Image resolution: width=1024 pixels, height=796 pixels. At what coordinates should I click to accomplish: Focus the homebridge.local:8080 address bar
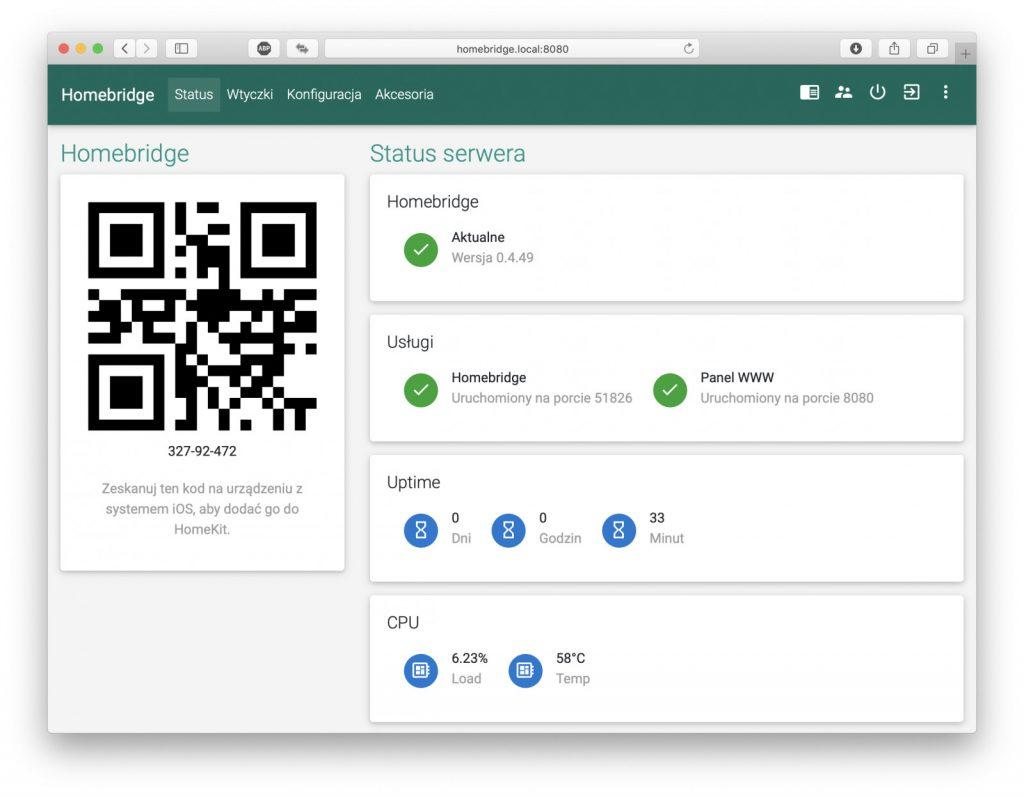pos(511,48)
